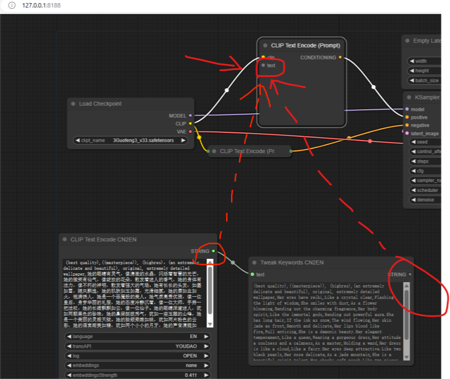Decrease the batch_size value on Empty Latent
This screenshot has height=379, width=450.
click(x=412, y=80)
